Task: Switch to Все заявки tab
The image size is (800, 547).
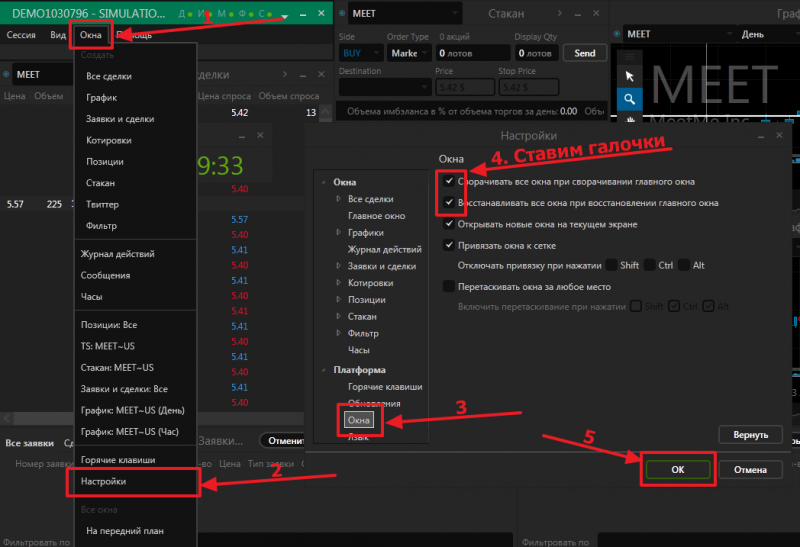Action: (x=30, y=443)
